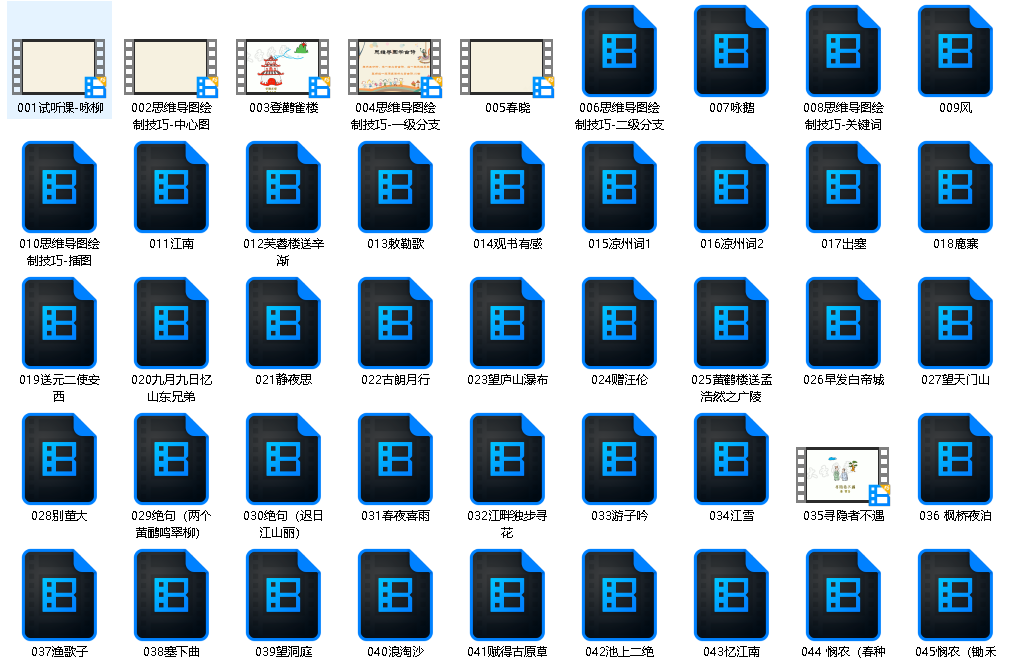Image resolution: width=1012 pixels, height=658 pixels.
Task: Click the 021静夜思 file icon
Action: point(283,322)
